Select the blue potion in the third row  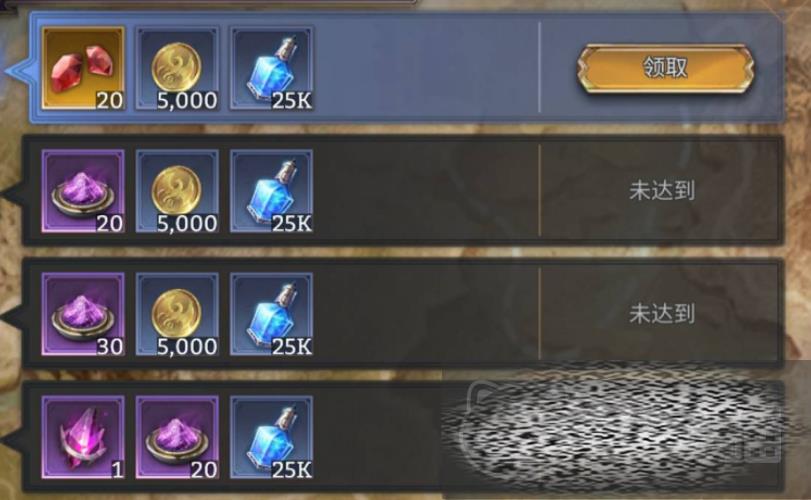[x=272, y=314]
